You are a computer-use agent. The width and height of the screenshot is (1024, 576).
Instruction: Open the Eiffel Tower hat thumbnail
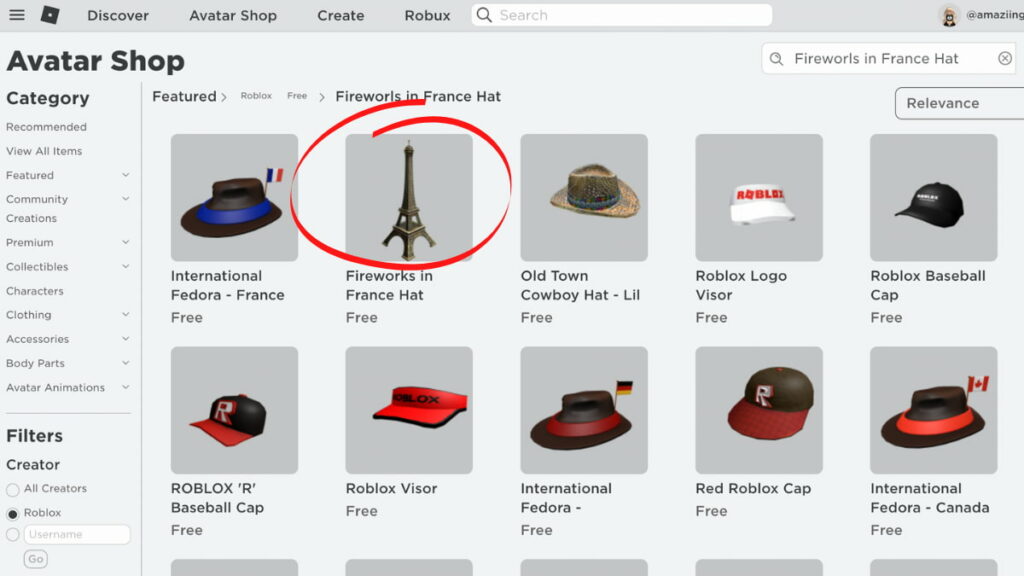pos(409,198)
